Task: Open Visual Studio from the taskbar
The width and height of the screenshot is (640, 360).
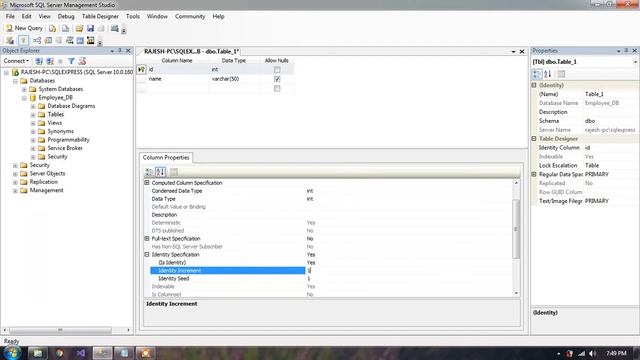Action: click(81, 353)
